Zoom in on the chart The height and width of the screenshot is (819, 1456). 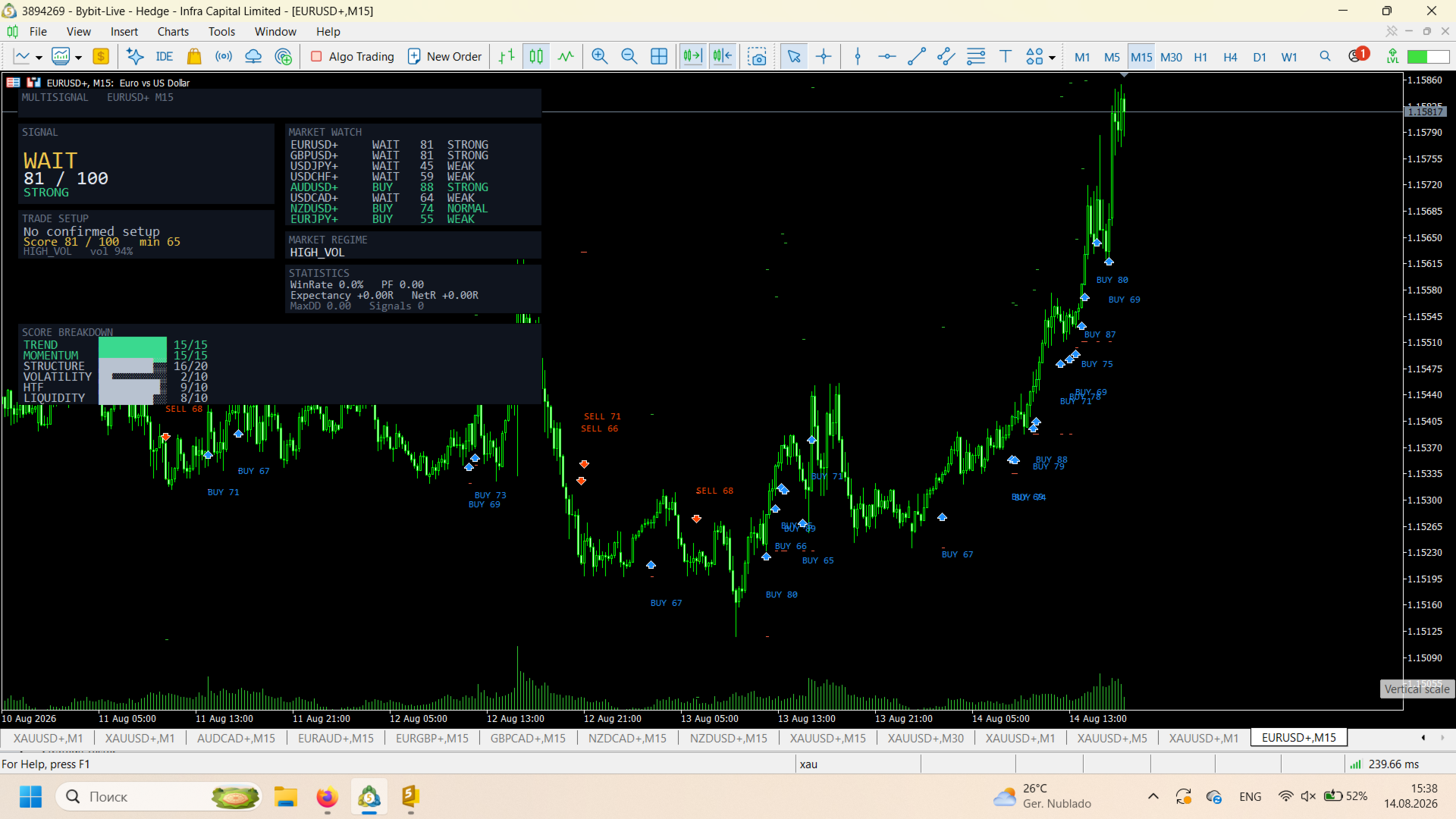[x=599, y=56]
